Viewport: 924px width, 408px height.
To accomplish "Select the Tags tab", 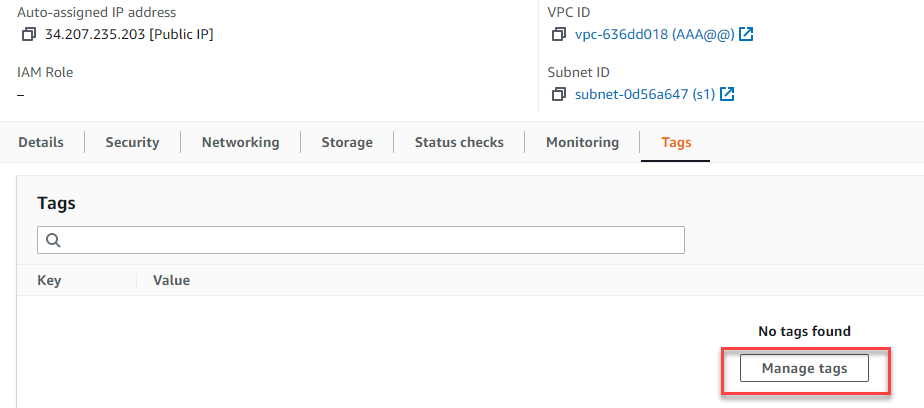I will 676,142.
